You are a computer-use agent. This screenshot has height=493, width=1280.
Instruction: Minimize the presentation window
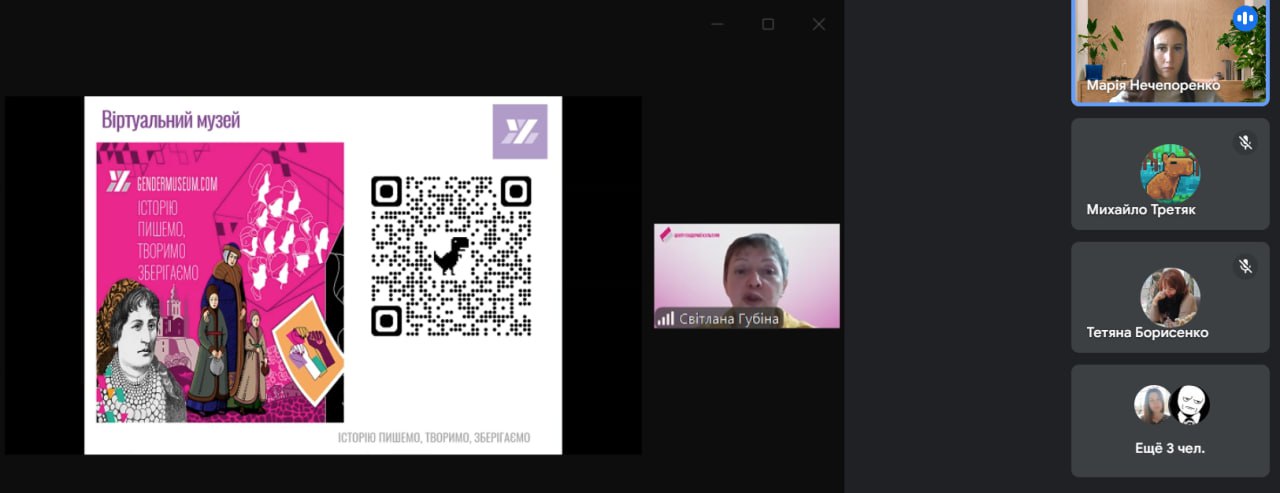pyautogui.click(x=717, y=24)
